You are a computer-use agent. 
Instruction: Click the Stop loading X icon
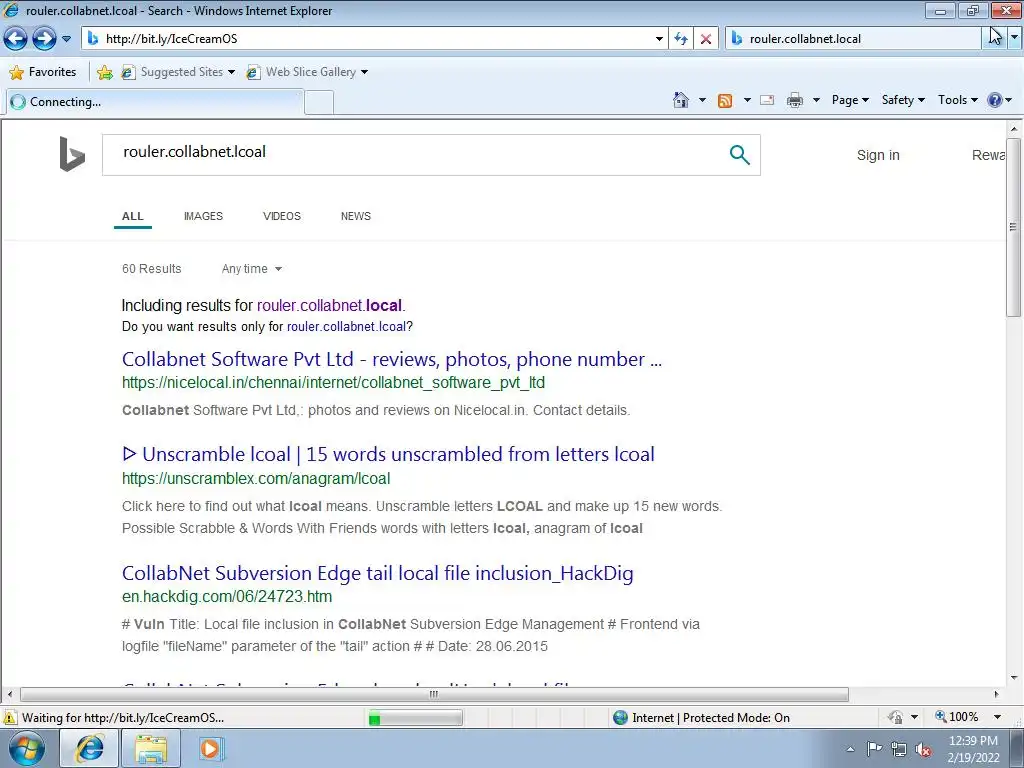tap(705, 39)
